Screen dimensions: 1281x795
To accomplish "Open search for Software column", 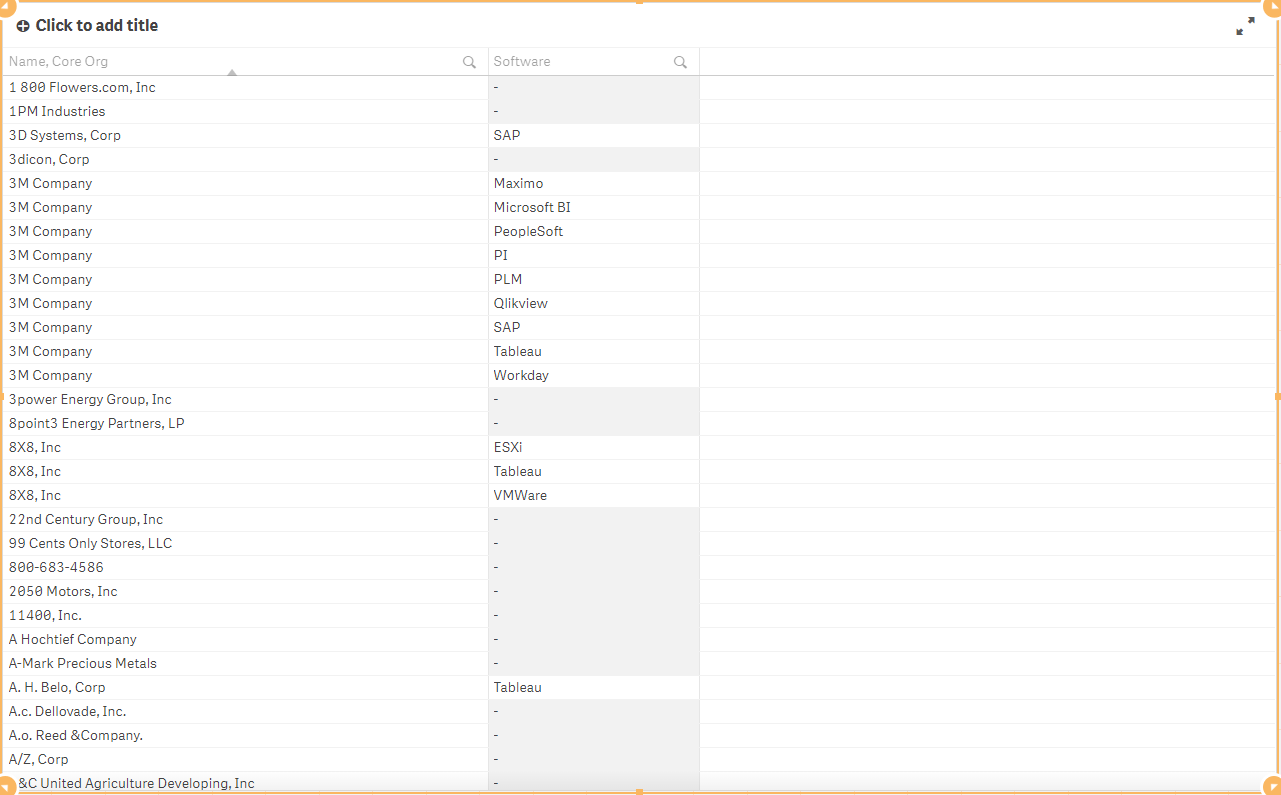I will pyautogui.click(x=680, y=62).
